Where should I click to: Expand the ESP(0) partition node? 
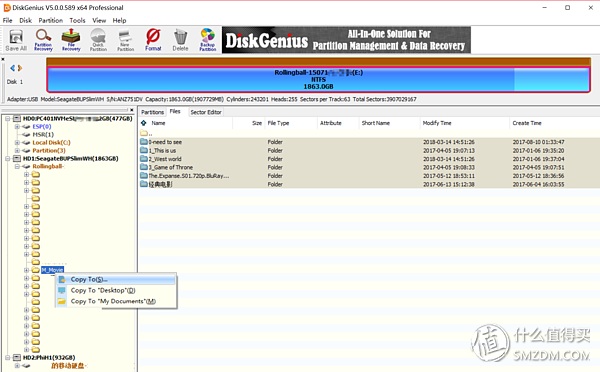tap(17, 127)
